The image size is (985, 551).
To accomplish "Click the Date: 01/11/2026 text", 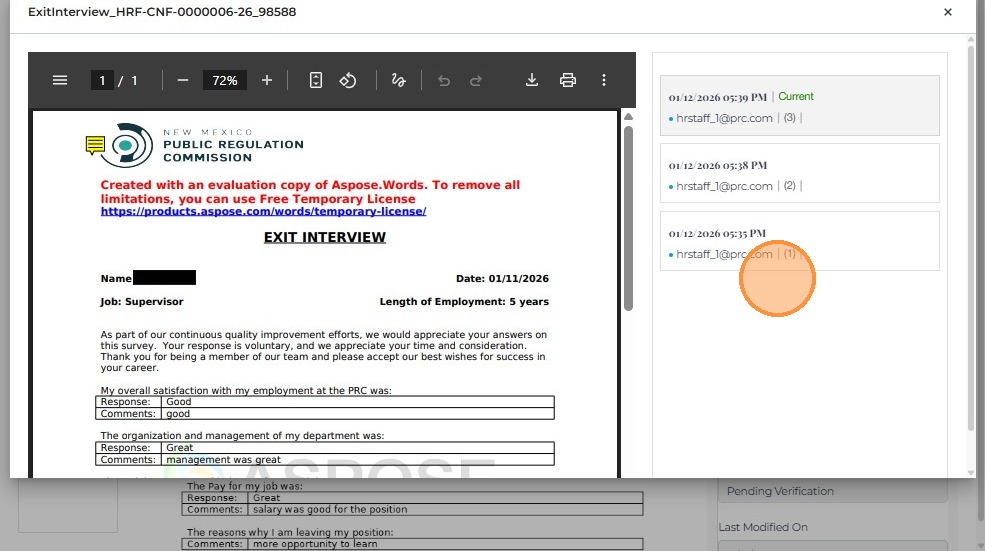I will point(503,278).
